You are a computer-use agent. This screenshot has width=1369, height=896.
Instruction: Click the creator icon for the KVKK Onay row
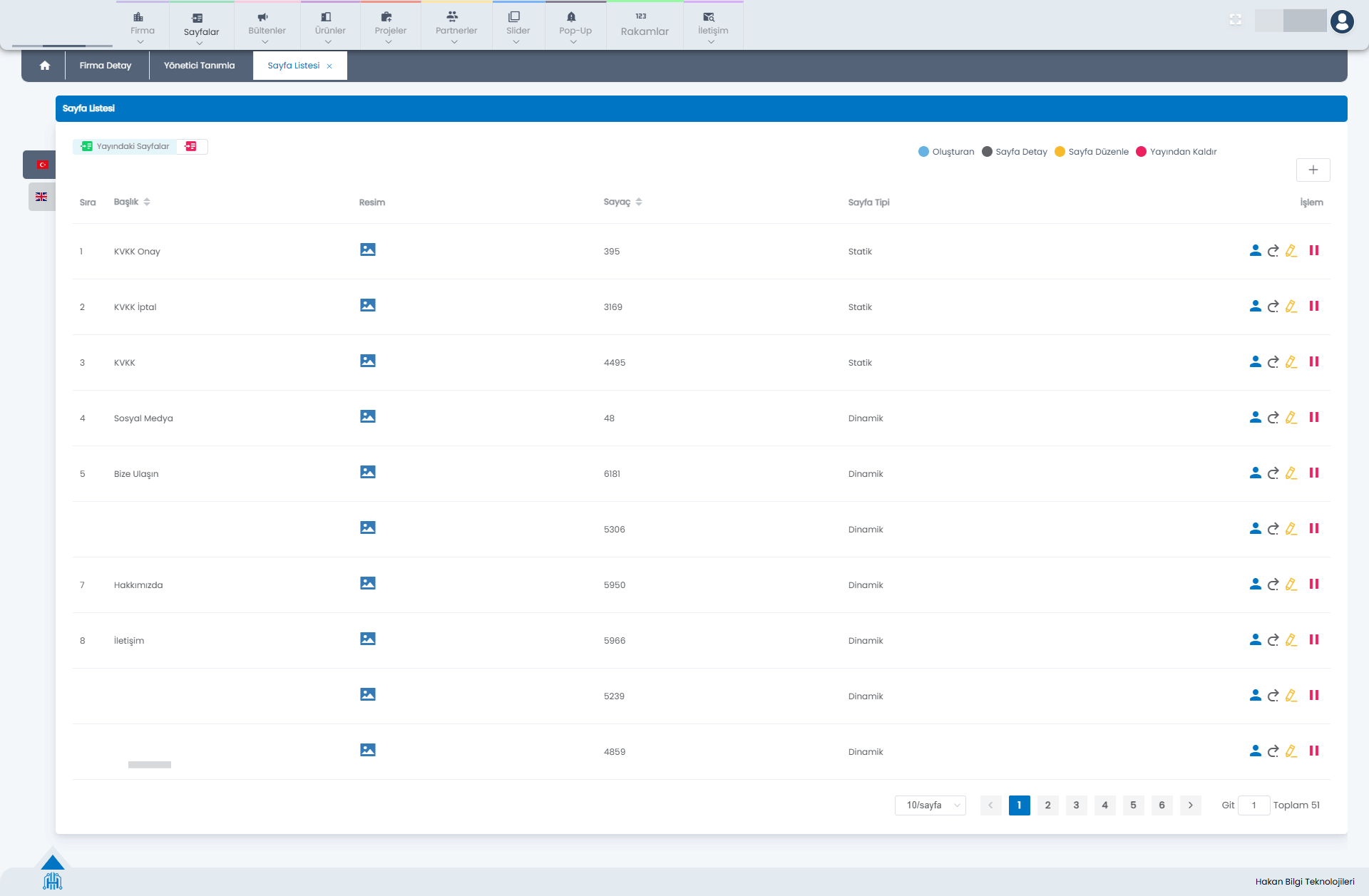tap(1255, 250)
